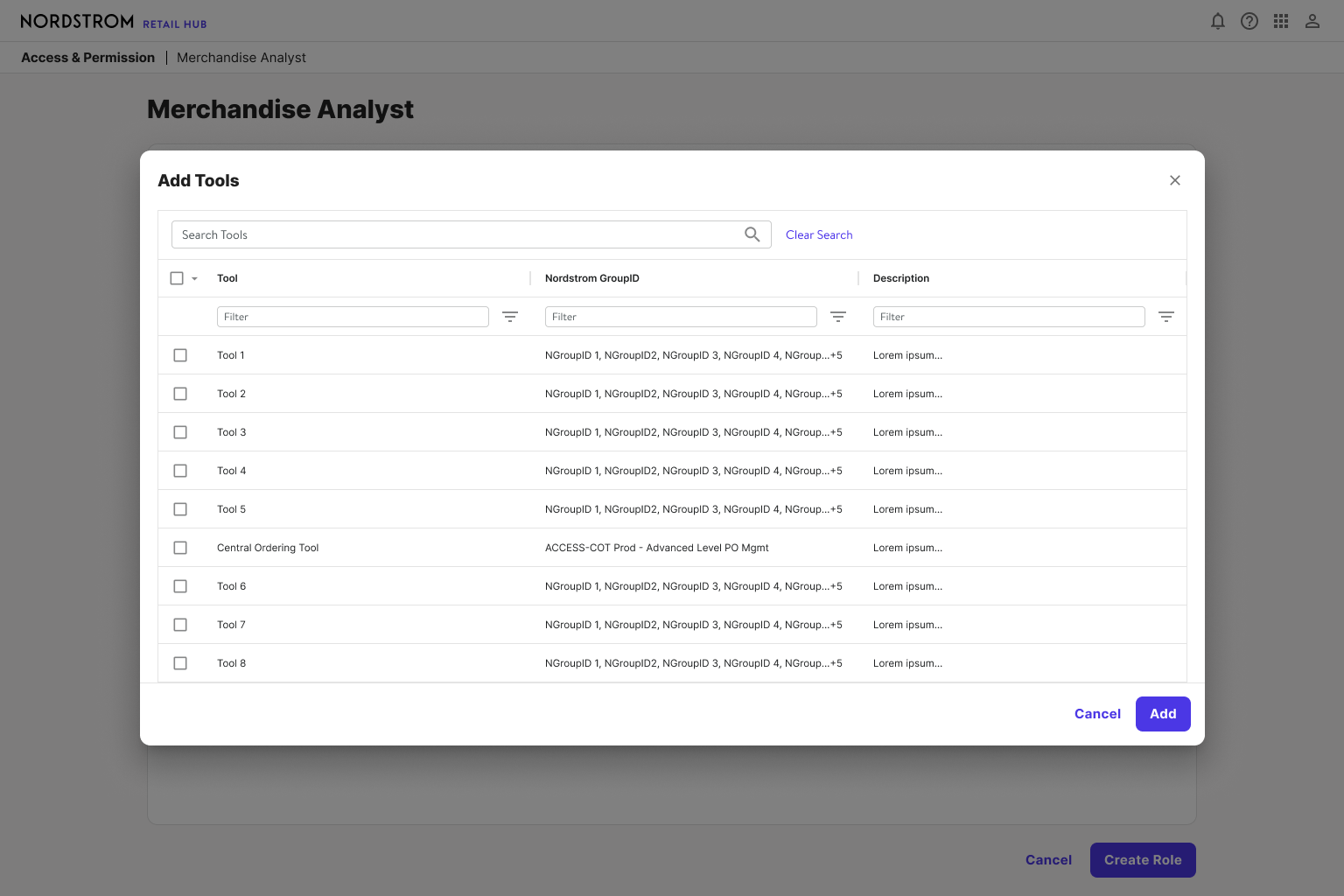Click the group IDs cell for Tool 8
The image size is (1344, 896).
694,663
